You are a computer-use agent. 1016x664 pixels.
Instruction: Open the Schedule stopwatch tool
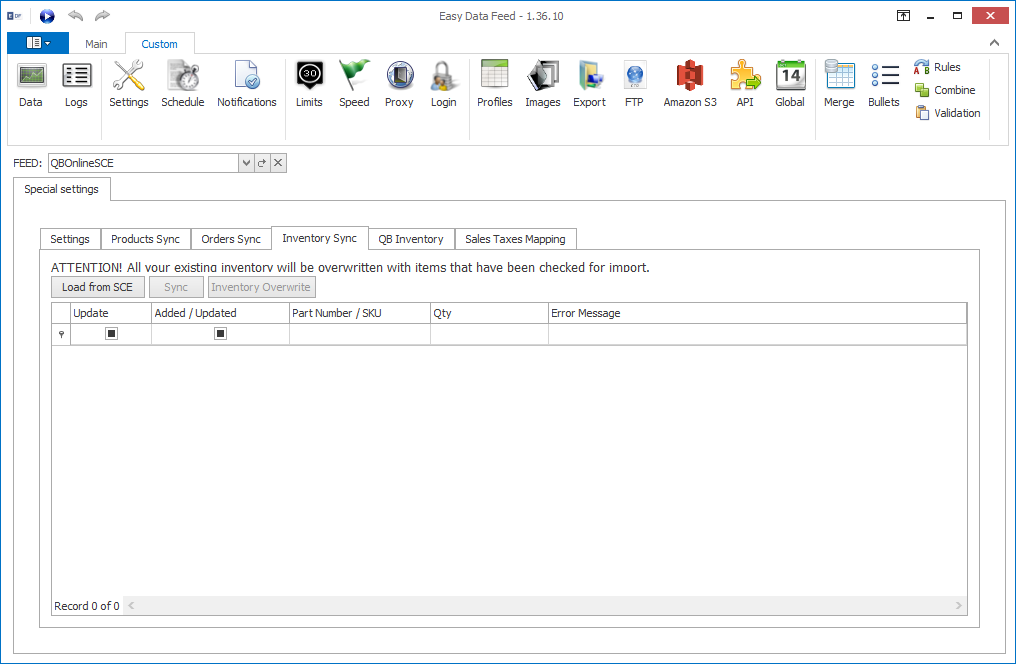pos(183,84)
